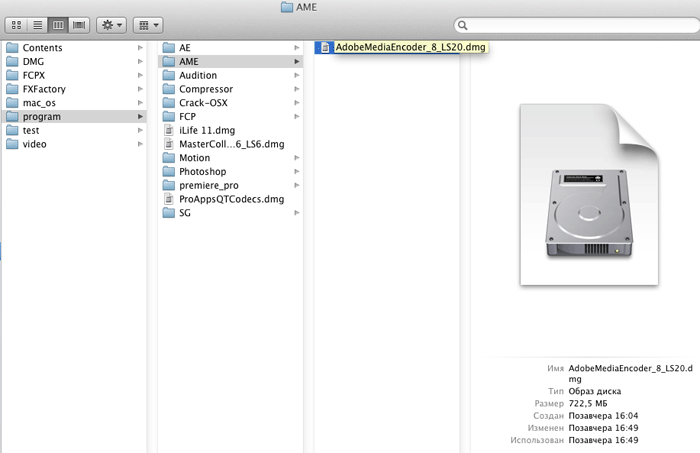Select the MasterColl…6_LS6.dmg file icon
The width and height of the screenshot is (700, 453).
click(169, 144)
